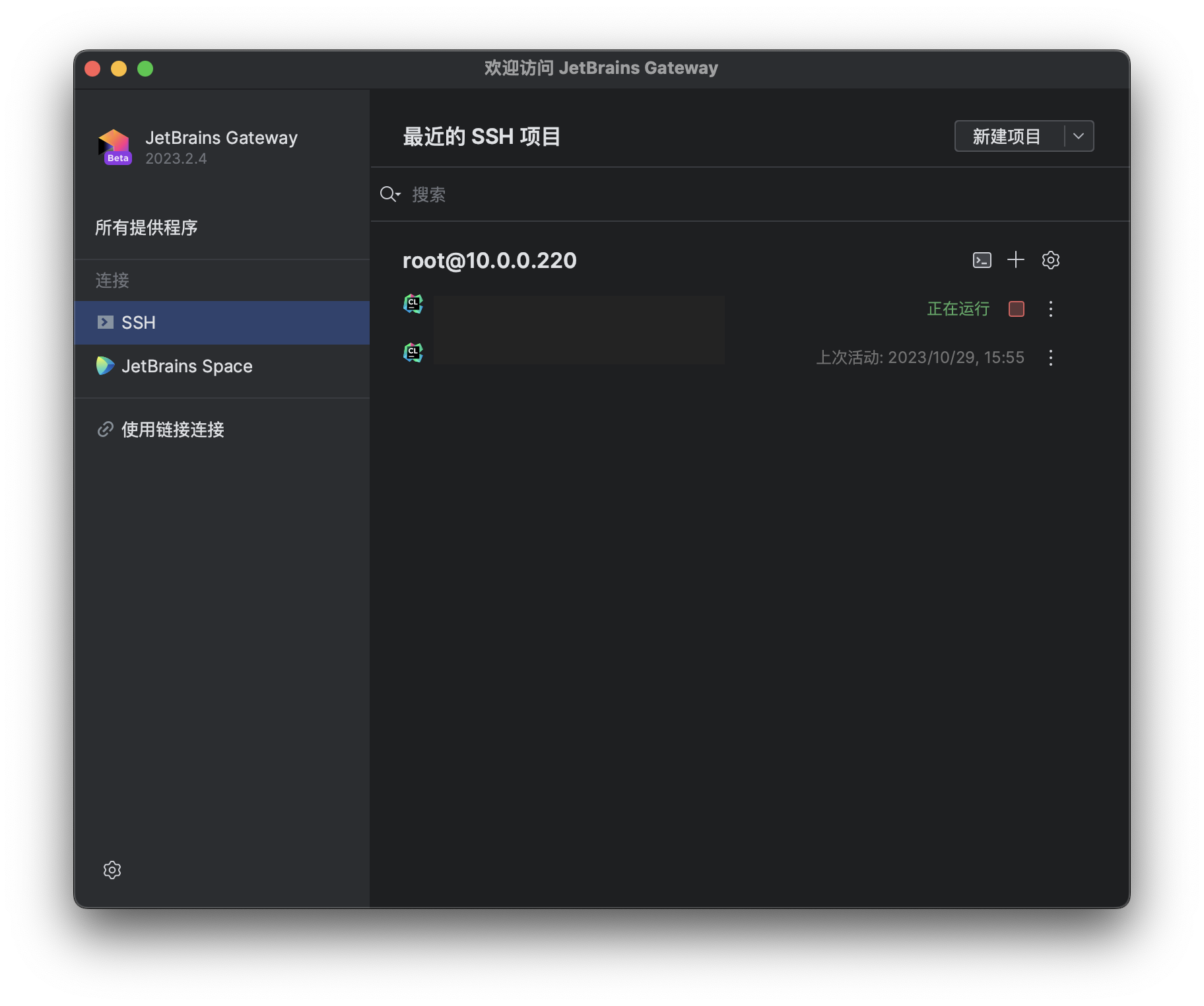Stop the running project with the red square

1016,309
